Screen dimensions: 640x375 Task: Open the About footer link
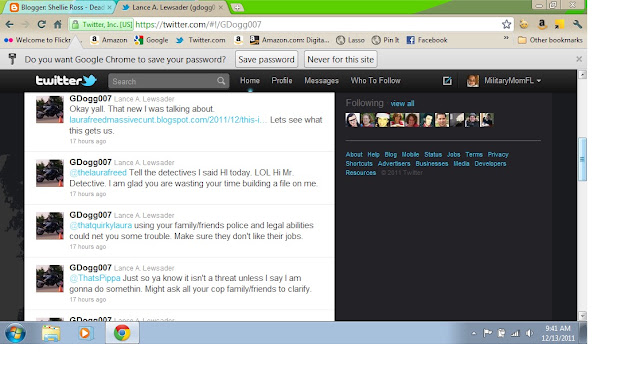(x=354, y=155)
